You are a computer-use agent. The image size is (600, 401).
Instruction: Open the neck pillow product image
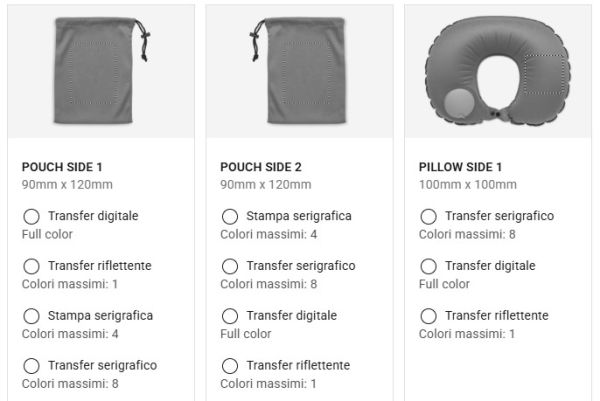498,71
